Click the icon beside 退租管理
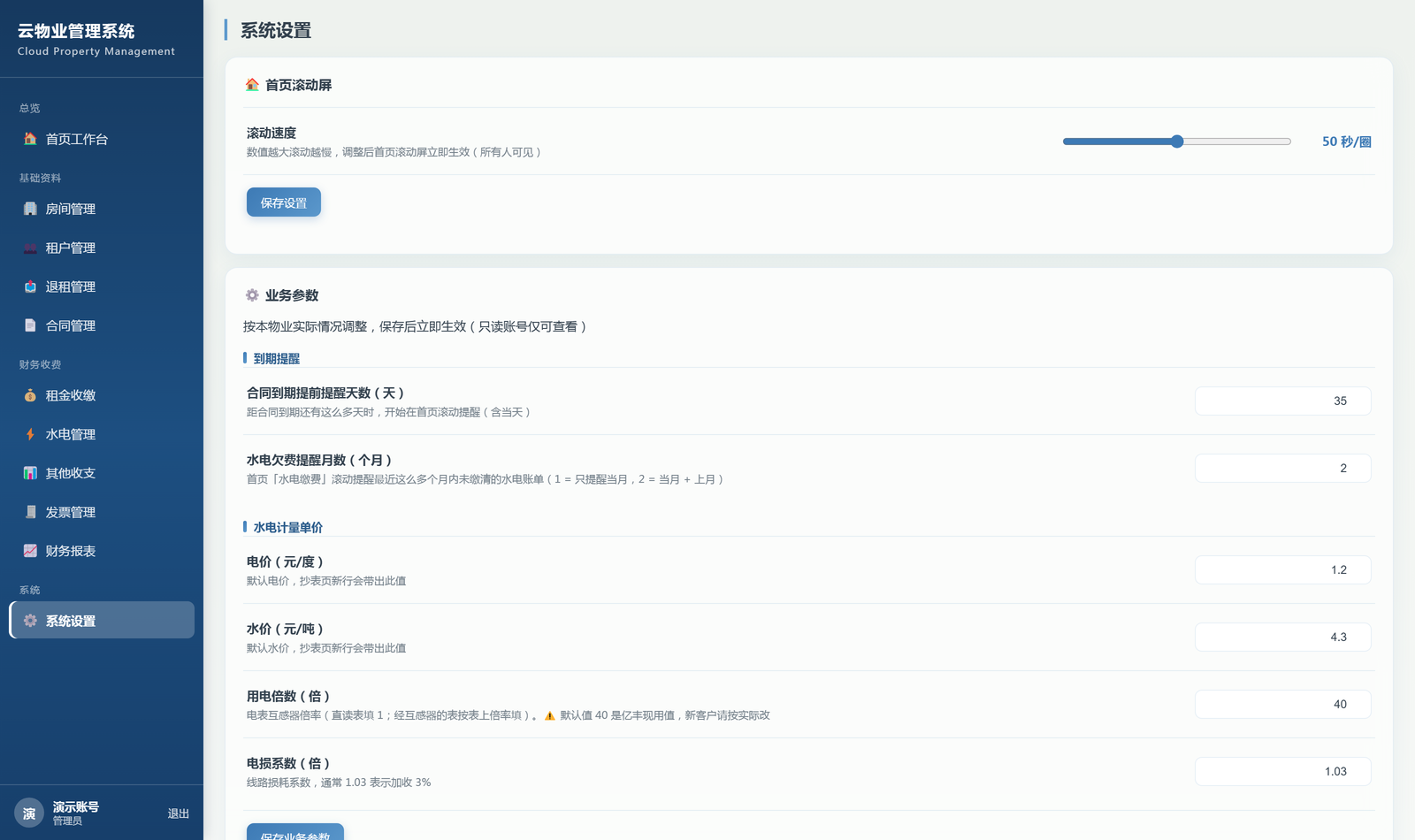Viewport: 1415px width, 840px height. click(x=30, y=286)
